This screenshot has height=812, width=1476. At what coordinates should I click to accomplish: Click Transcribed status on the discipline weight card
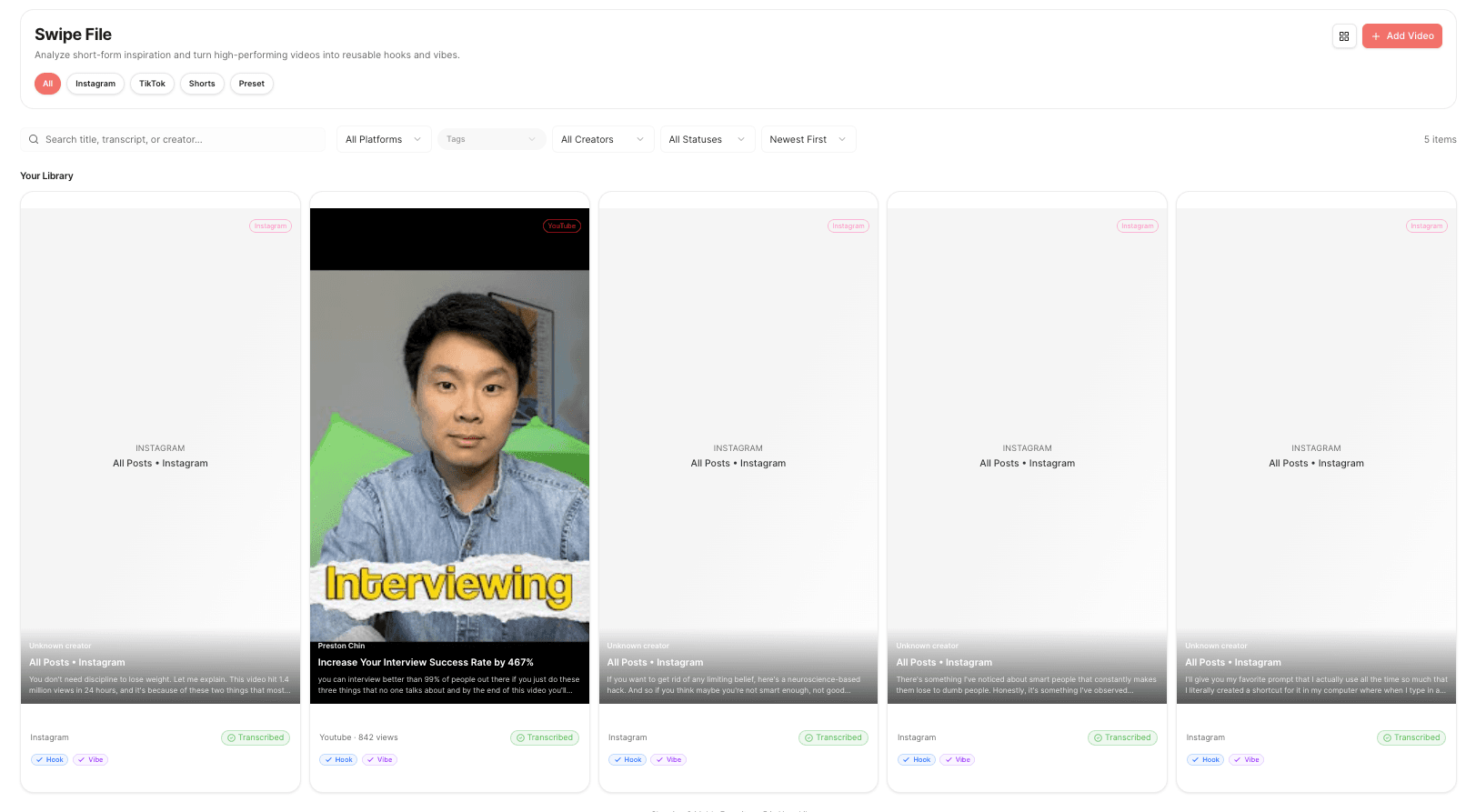tap(256, 737)
